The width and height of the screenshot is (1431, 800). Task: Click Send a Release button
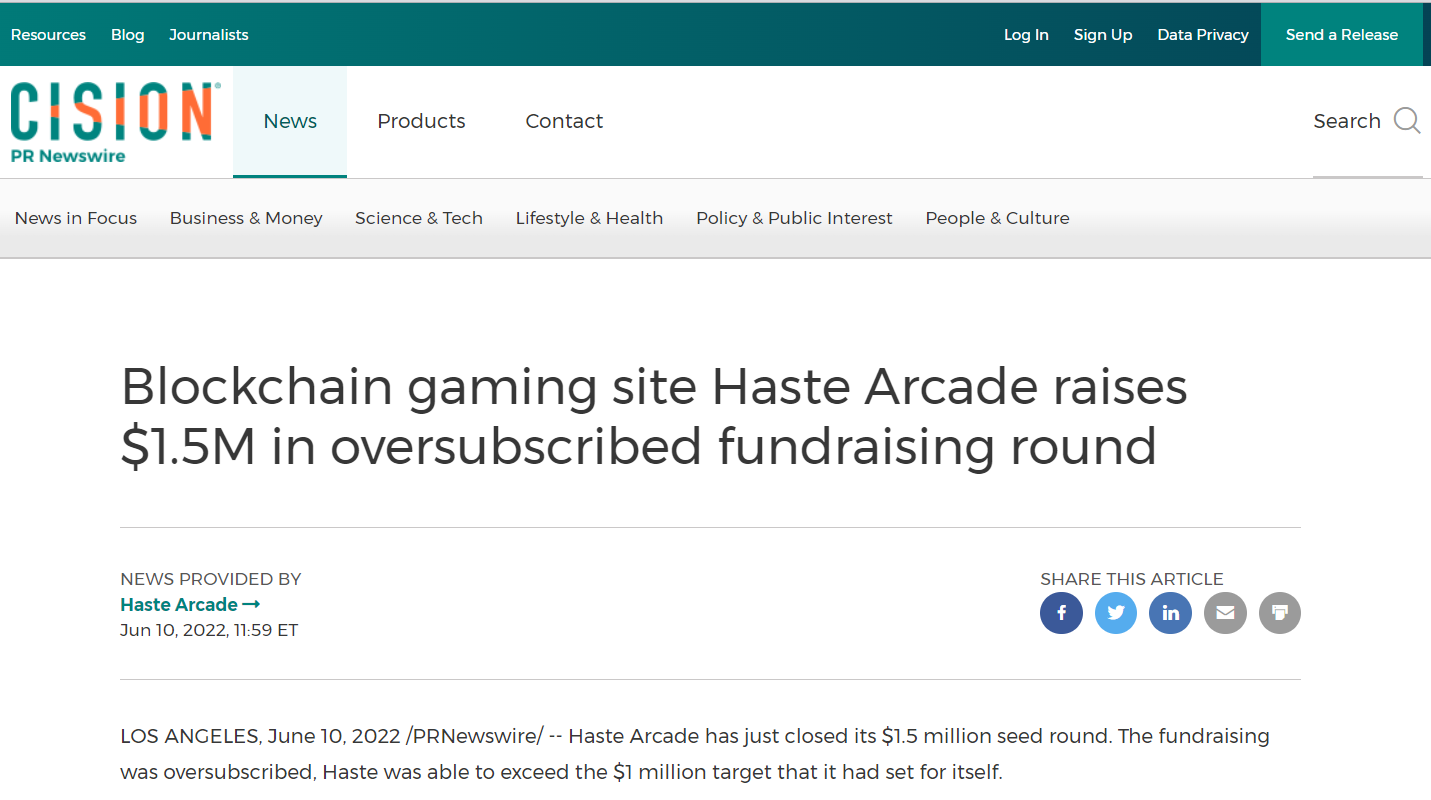click(1342, 34)
